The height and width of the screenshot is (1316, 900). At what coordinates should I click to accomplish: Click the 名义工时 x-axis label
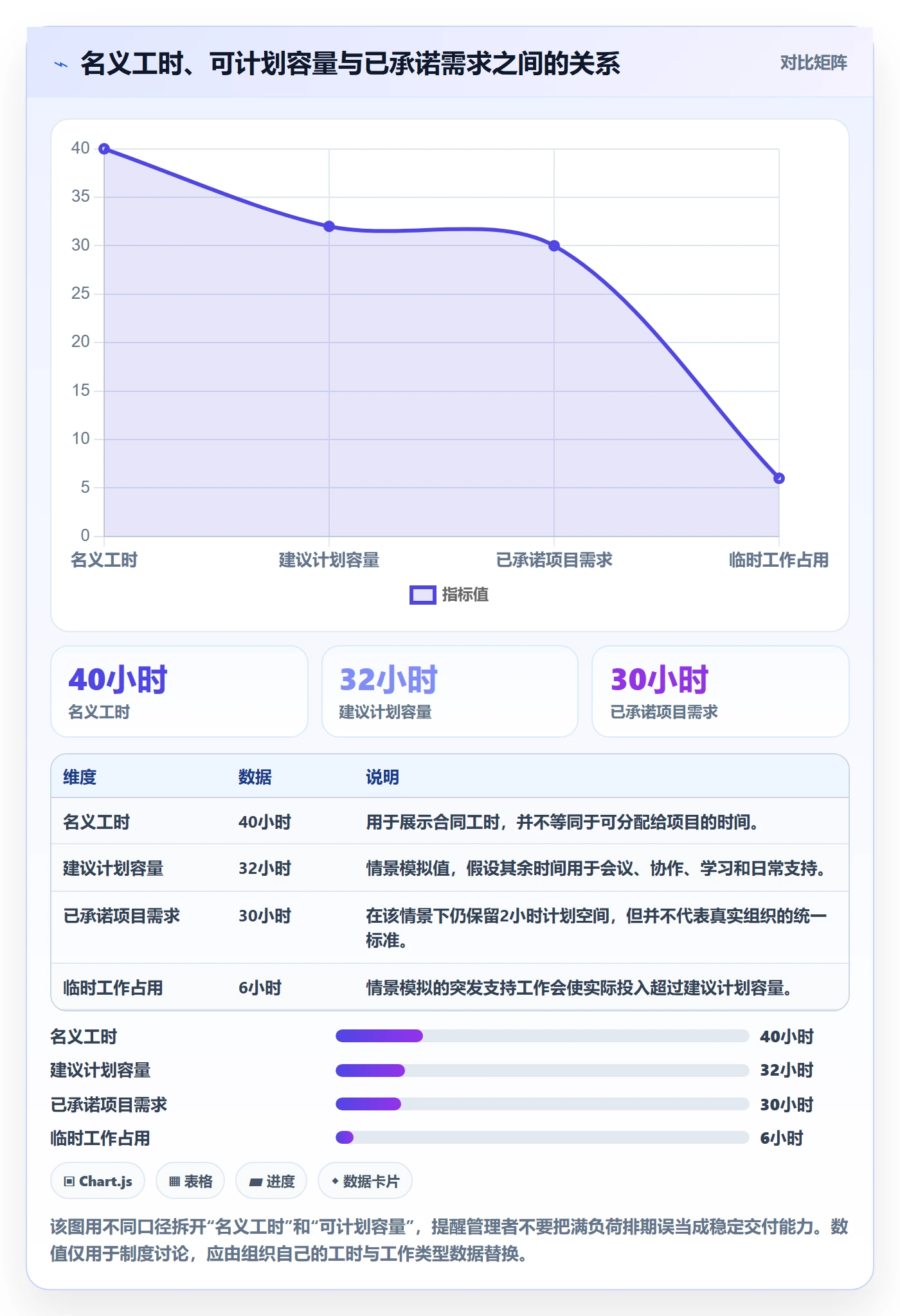pos(104,560)
